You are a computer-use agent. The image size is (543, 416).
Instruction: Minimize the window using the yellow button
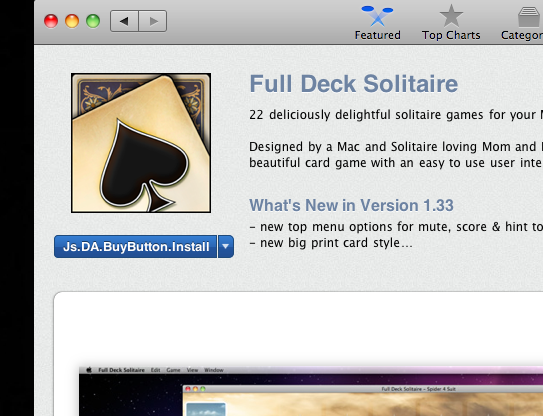pyautogui.click(x=72, y=21)
